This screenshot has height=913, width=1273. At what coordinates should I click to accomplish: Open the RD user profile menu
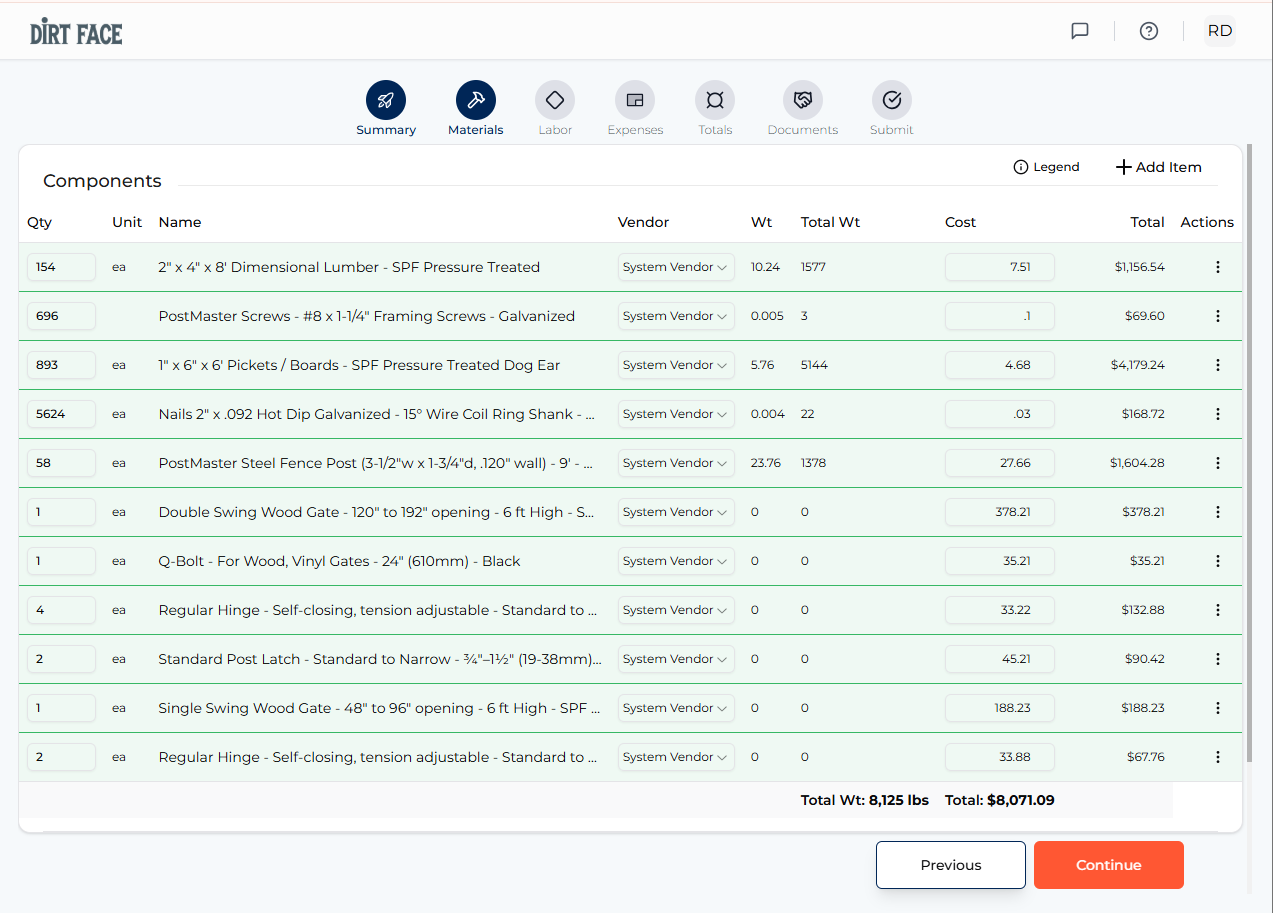1220,31
